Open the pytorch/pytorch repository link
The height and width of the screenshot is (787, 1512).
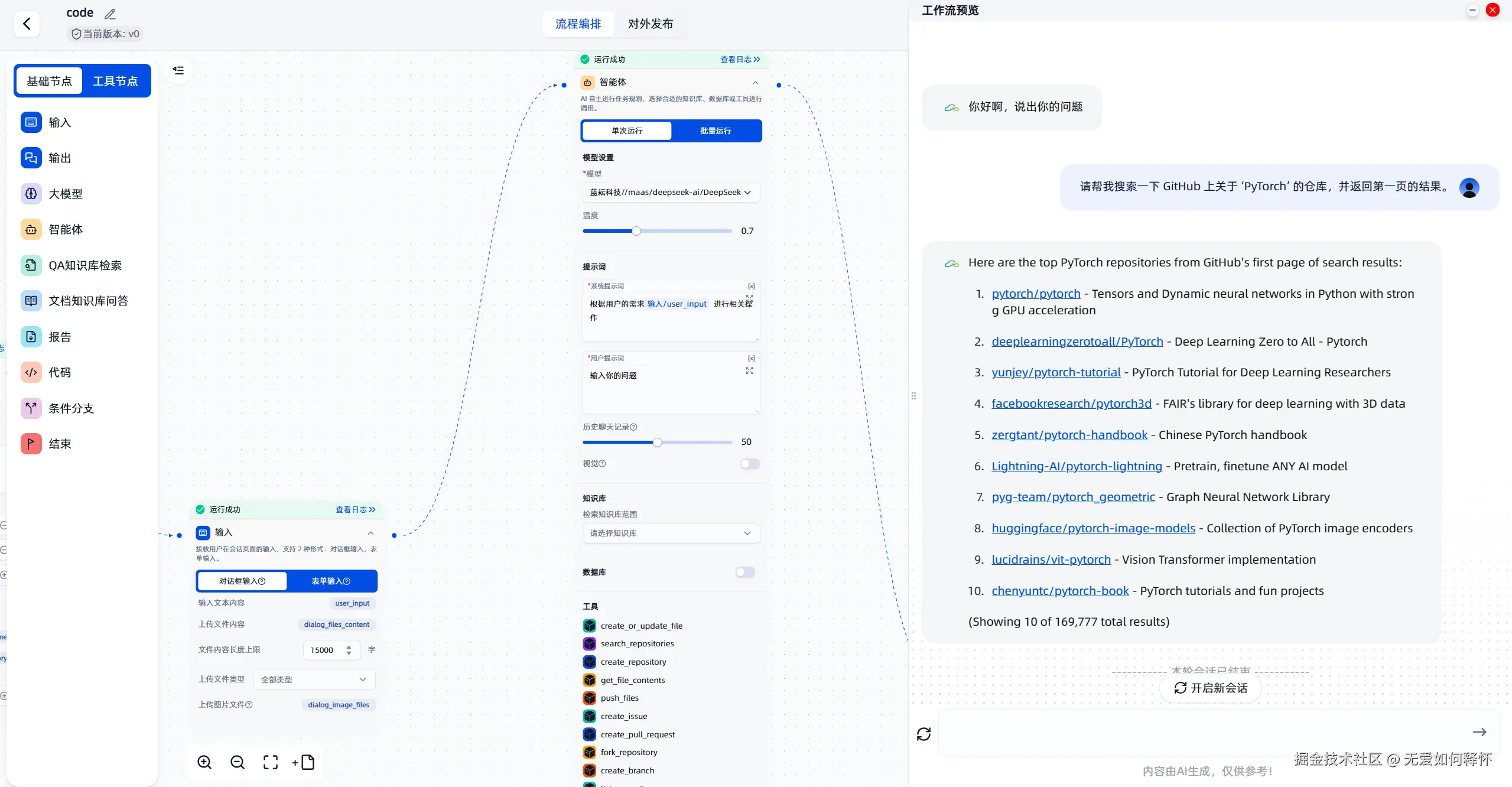tap(1035, 294)
